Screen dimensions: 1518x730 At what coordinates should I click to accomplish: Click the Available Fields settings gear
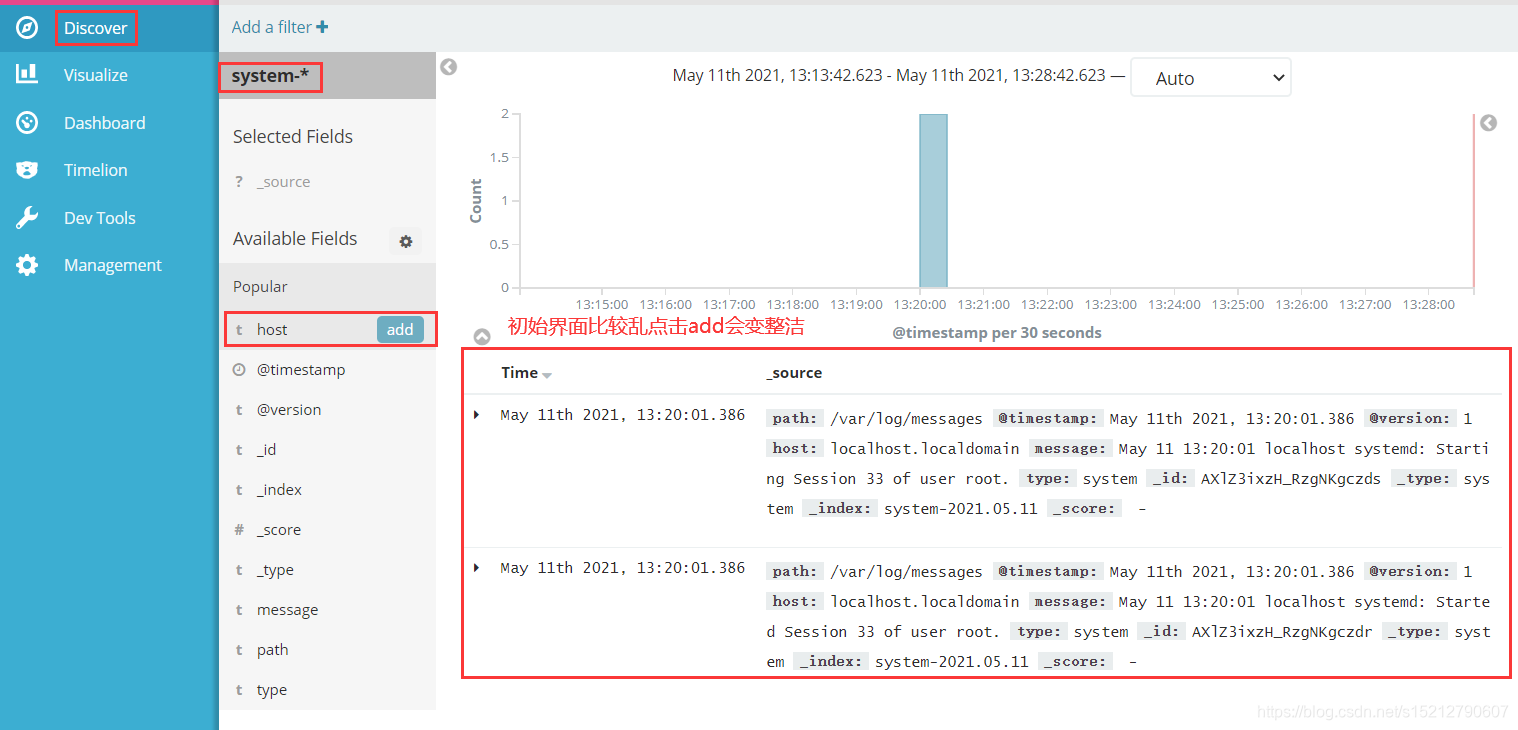point(406,241)
